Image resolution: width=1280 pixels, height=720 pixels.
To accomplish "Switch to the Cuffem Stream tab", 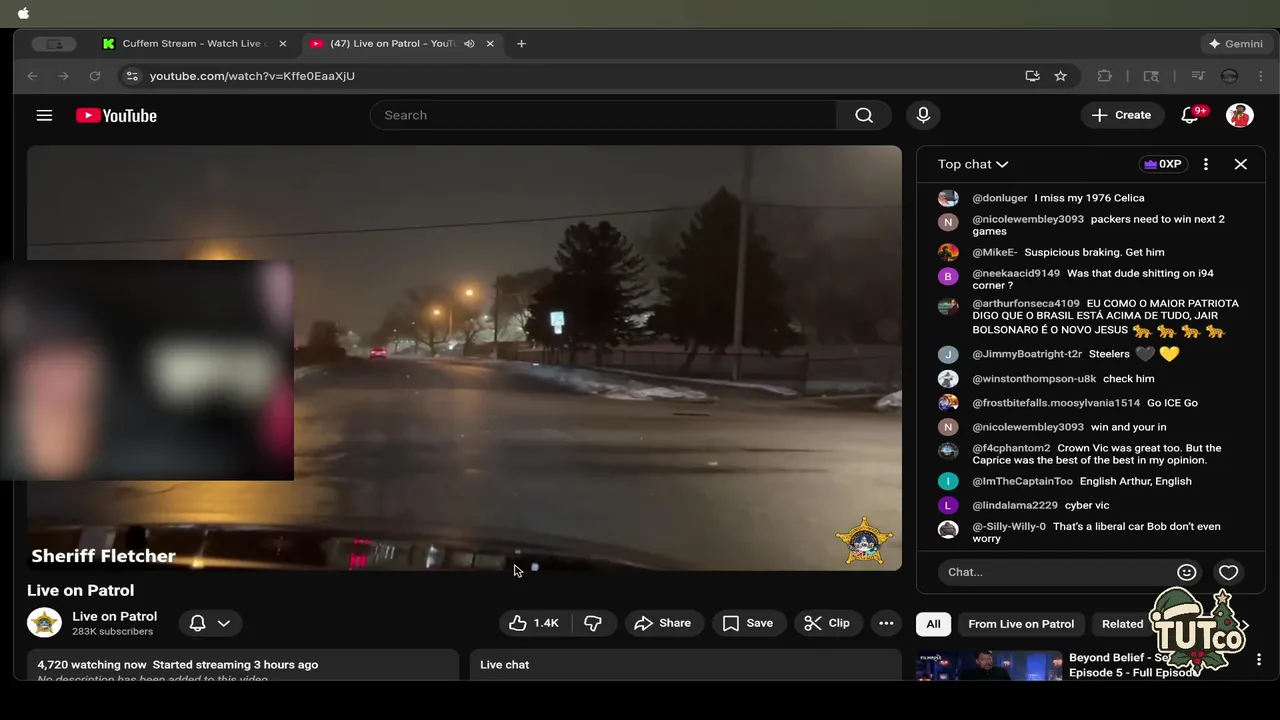I will pos(194,44).
